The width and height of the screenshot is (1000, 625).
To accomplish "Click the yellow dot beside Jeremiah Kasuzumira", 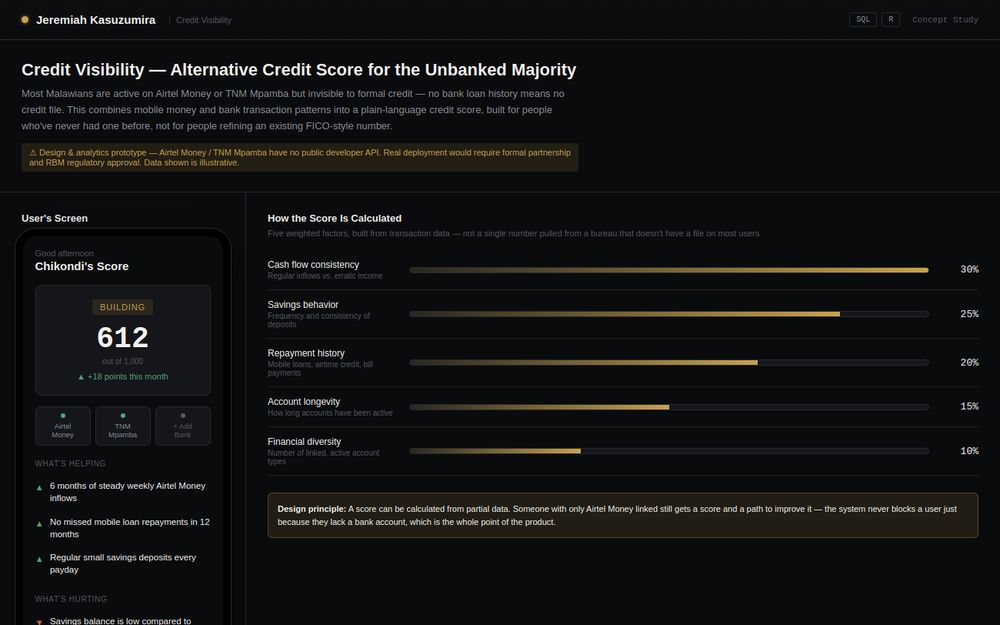I will 25,20.
